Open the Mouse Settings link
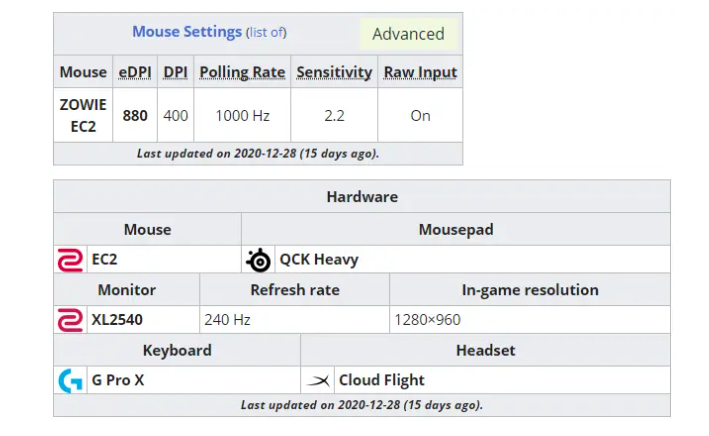Viewport: 709px width, 436px height. point(187,32)
